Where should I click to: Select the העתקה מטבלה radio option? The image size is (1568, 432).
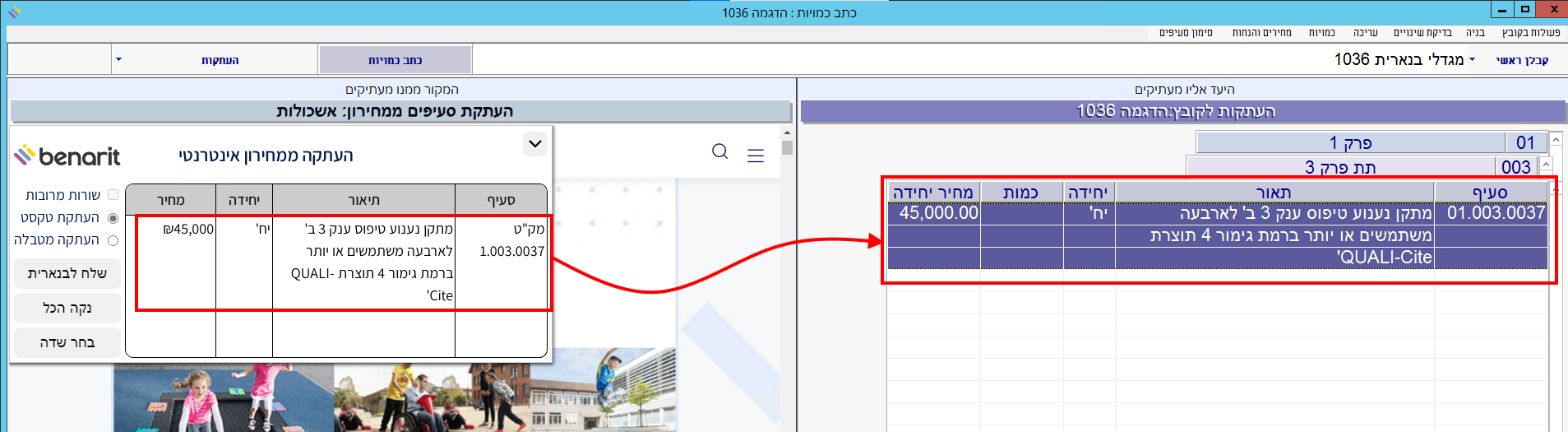pos(113,240)
